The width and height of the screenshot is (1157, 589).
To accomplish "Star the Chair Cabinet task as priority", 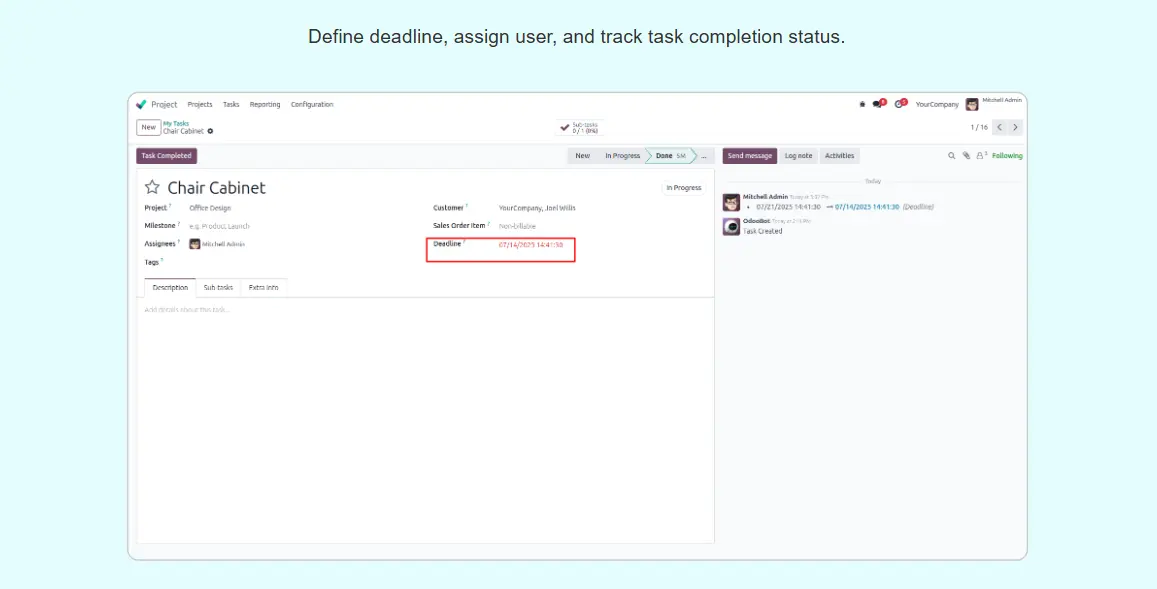I will pyautogui.click(x=152, y=187).
